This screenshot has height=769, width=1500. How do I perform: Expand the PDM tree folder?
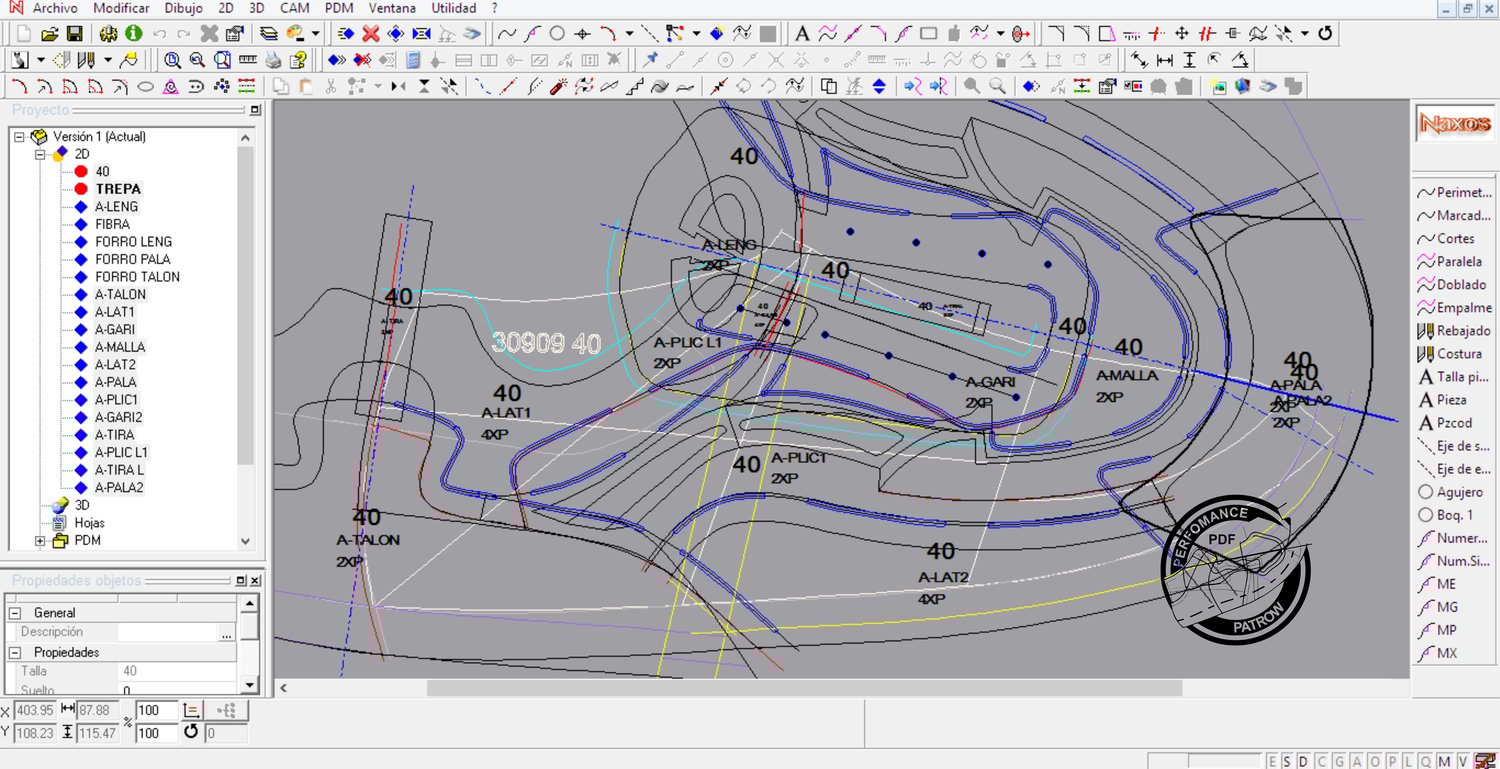click(40, 541)
